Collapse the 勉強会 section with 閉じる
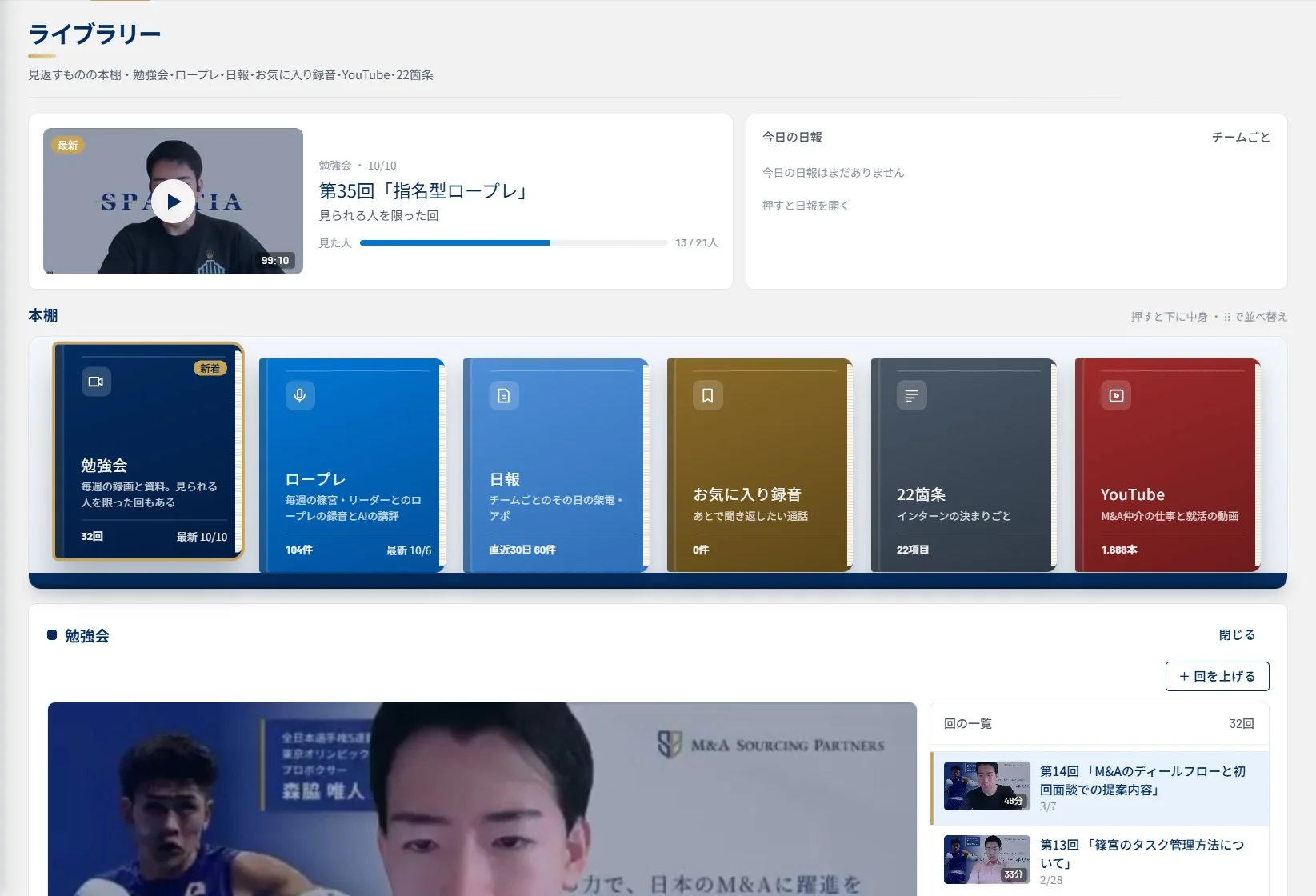 [x=1237, y=635]
